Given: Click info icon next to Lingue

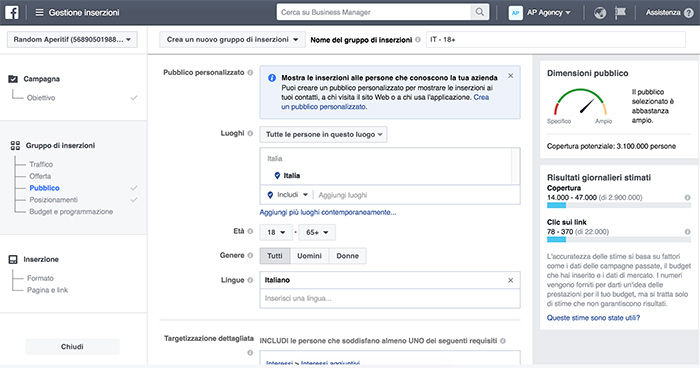Looking at the screenshot, I should [x=250, y=280].
